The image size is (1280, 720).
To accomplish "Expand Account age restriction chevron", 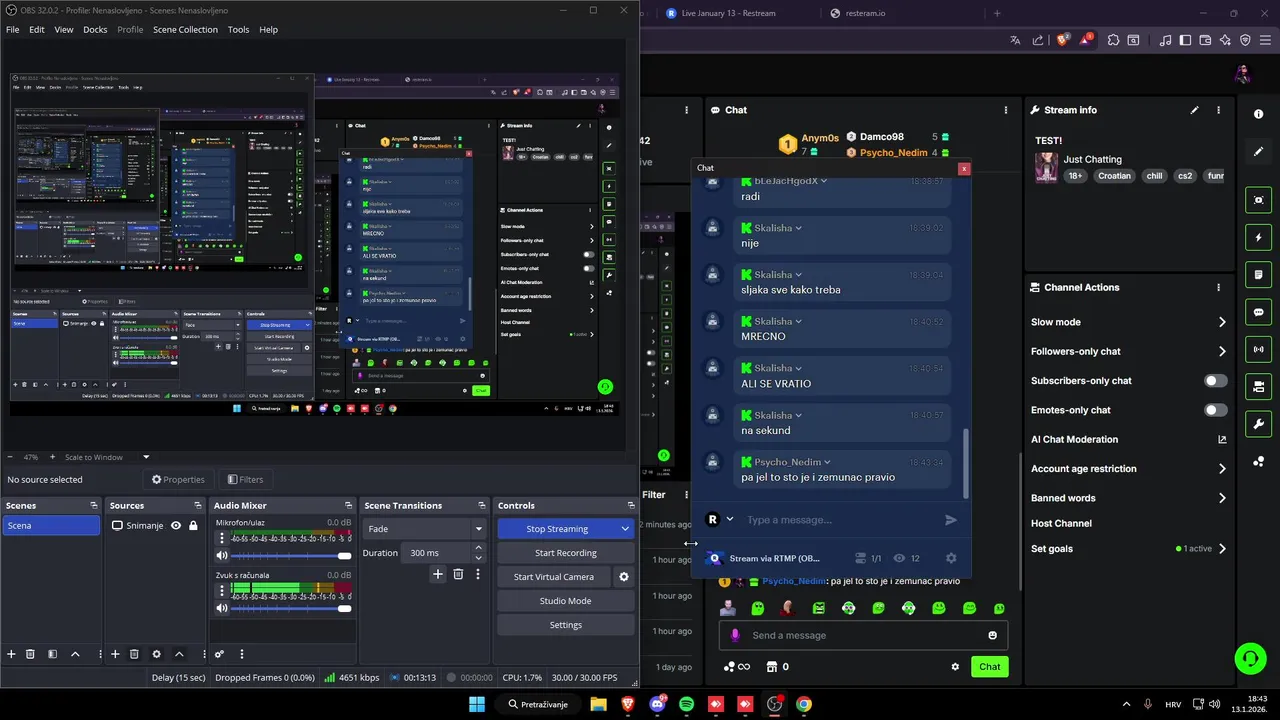I will tap(1221, 469).
